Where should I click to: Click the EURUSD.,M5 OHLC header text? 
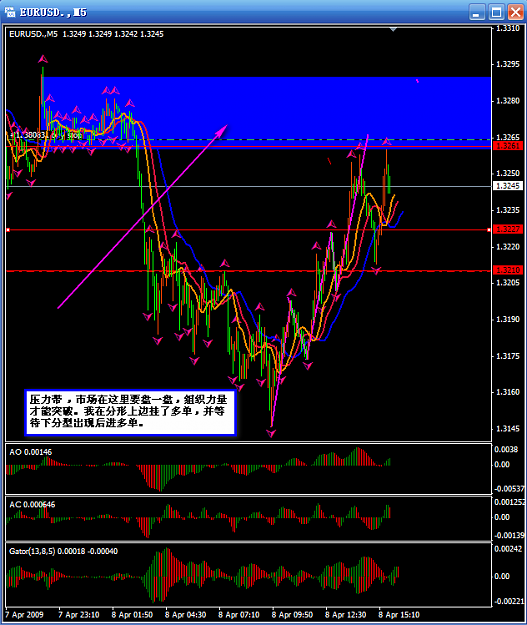(86, 34)
